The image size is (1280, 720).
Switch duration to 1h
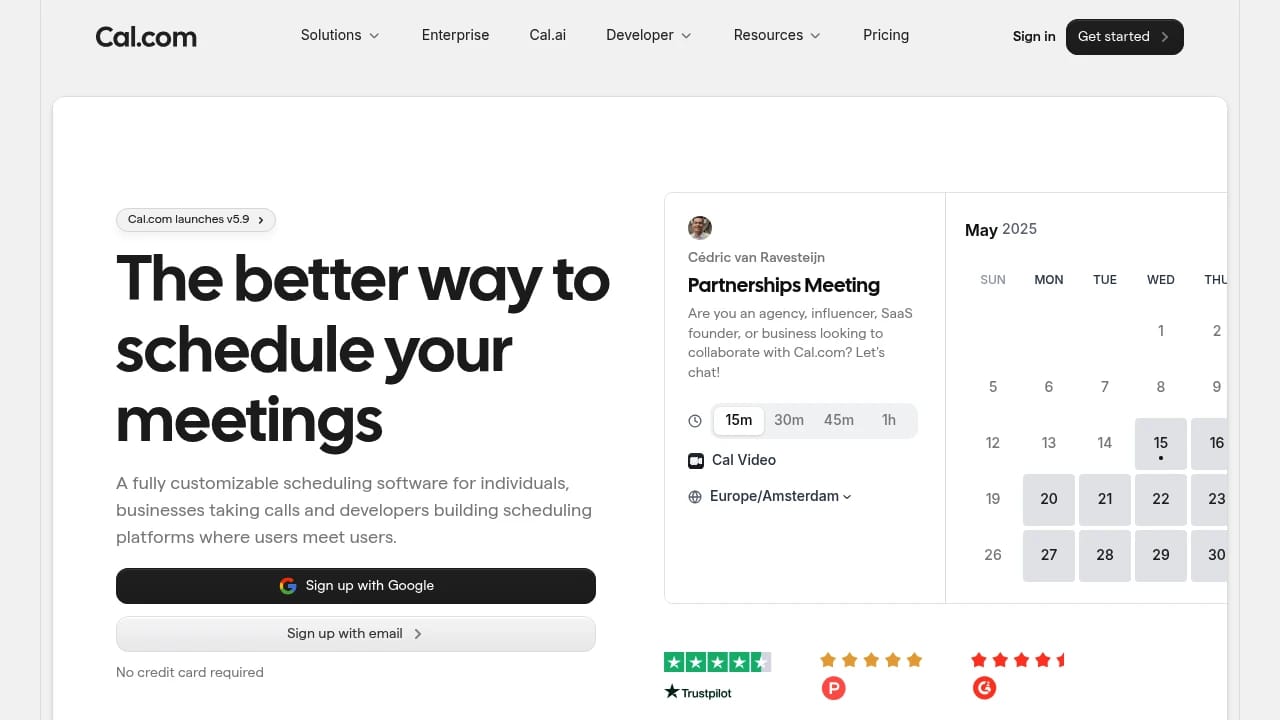(x=888, y=420)
